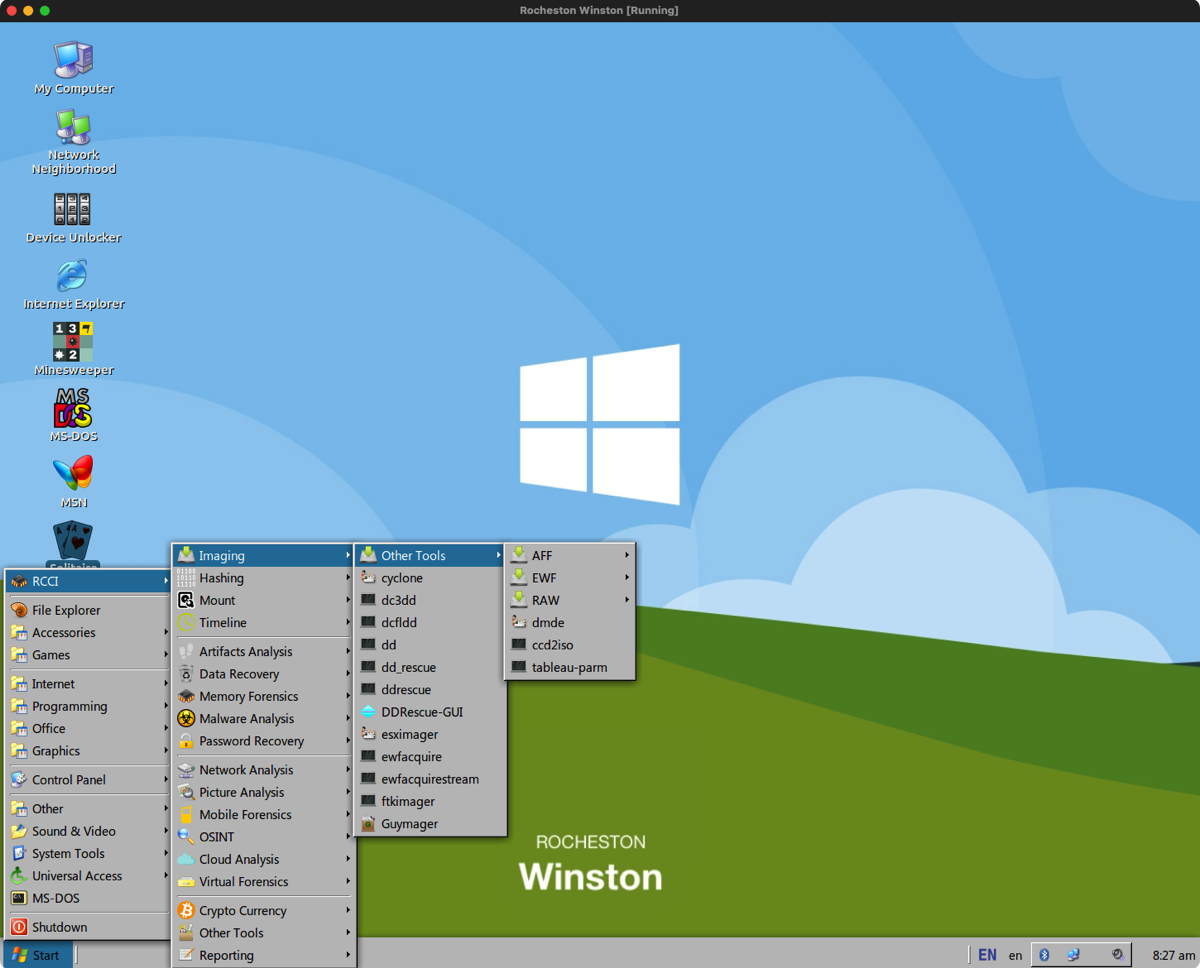
Task: Click the Start button
Action: coord(37,955)
